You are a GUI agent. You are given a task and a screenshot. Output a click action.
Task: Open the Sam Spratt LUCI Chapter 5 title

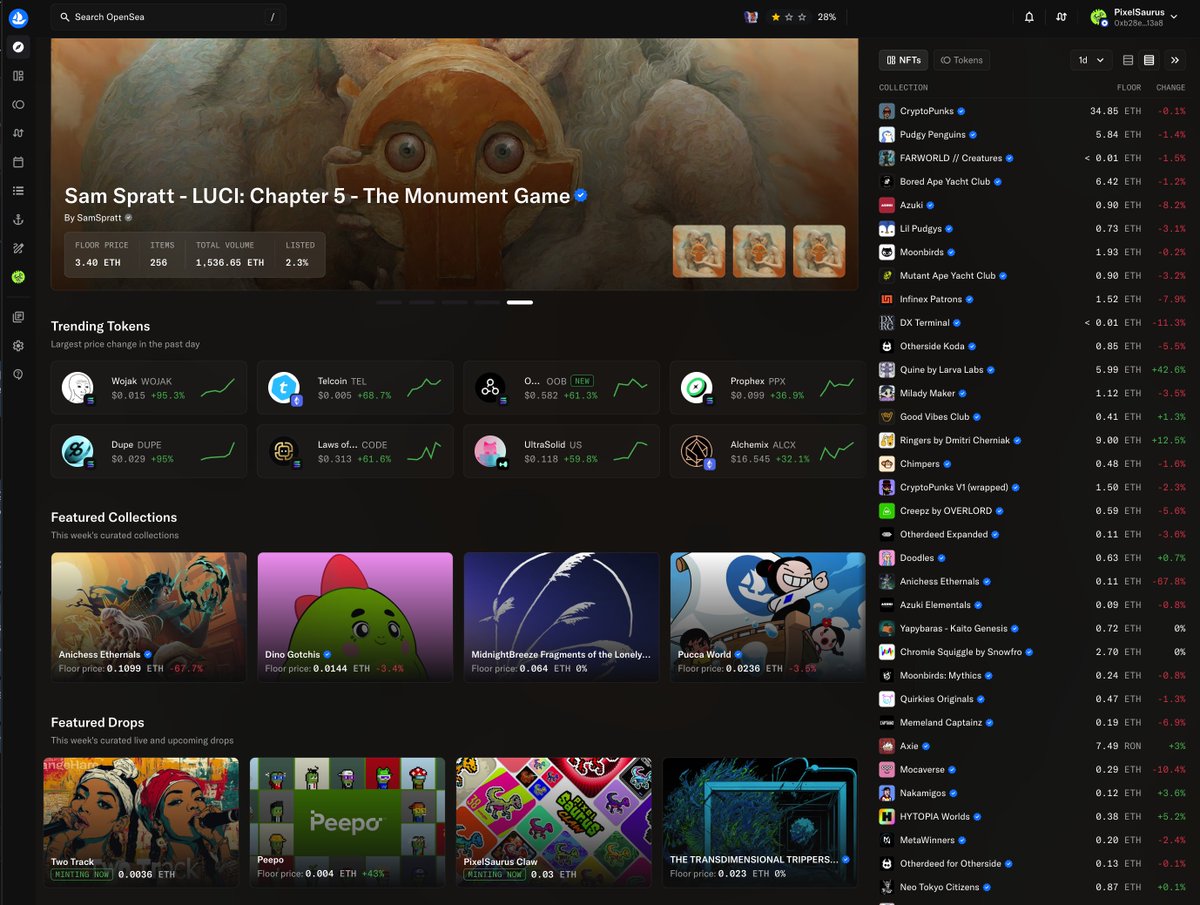(x=317, y=196)
